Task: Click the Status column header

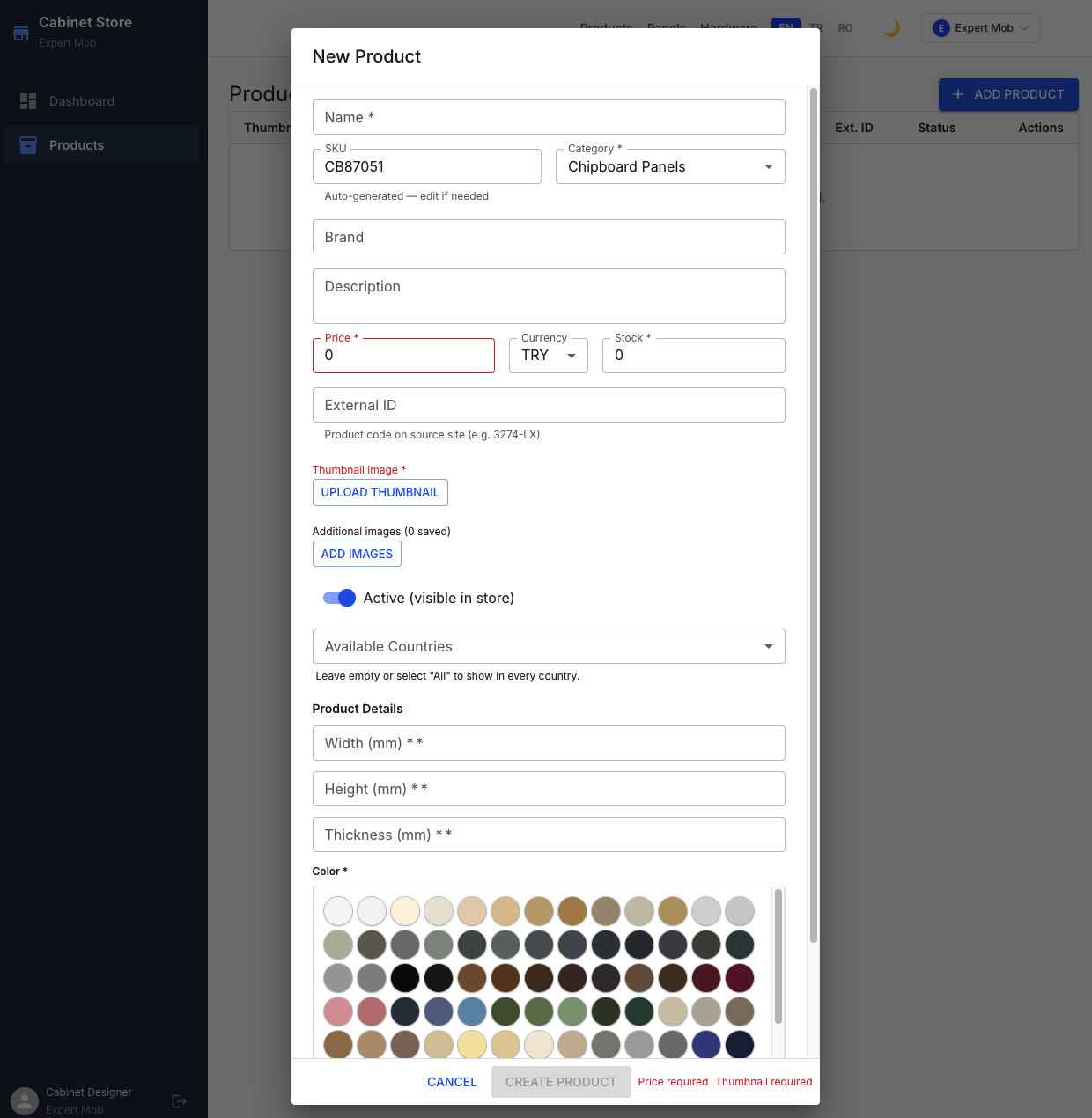Action: click(936, 128)
